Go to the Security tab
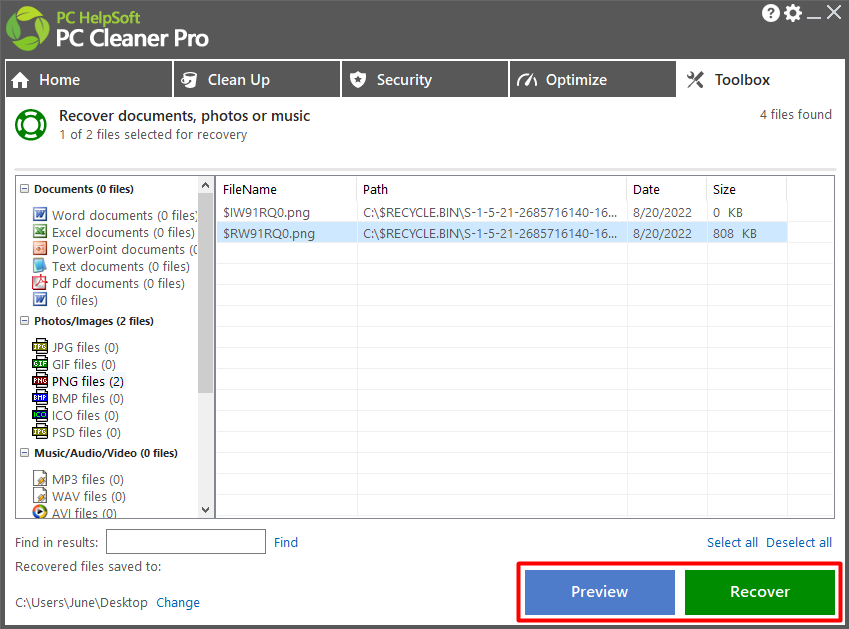849x629 pixels. tap(425, 79)
